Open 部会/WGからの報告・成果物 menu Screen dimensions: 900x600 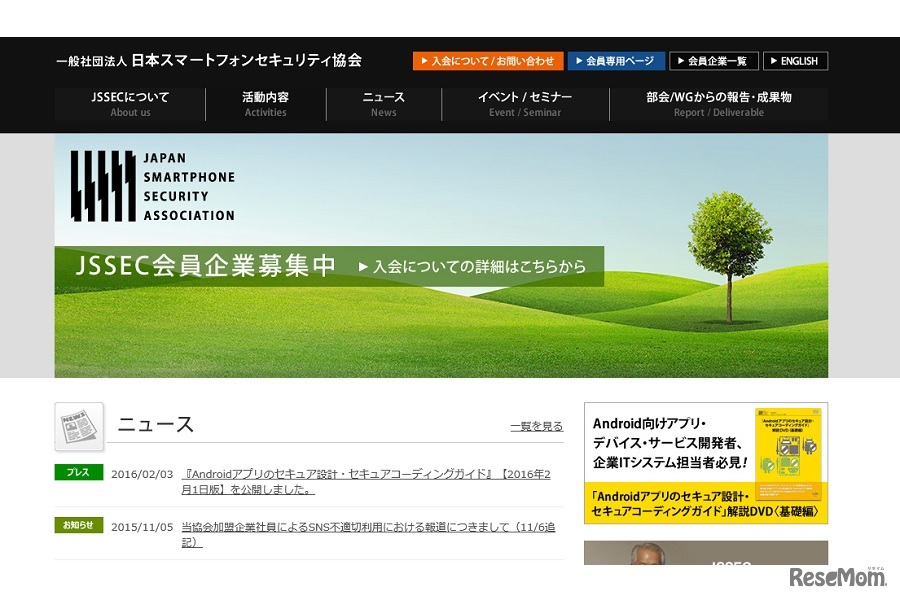click(718, 104)
